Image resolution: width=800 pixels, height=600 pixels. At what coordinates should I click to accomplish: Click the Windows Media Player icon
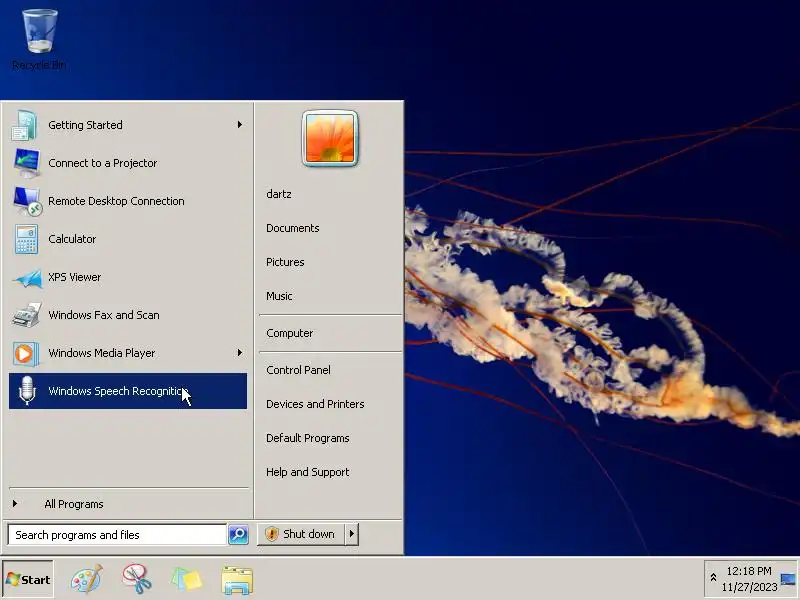click(26, 353)
